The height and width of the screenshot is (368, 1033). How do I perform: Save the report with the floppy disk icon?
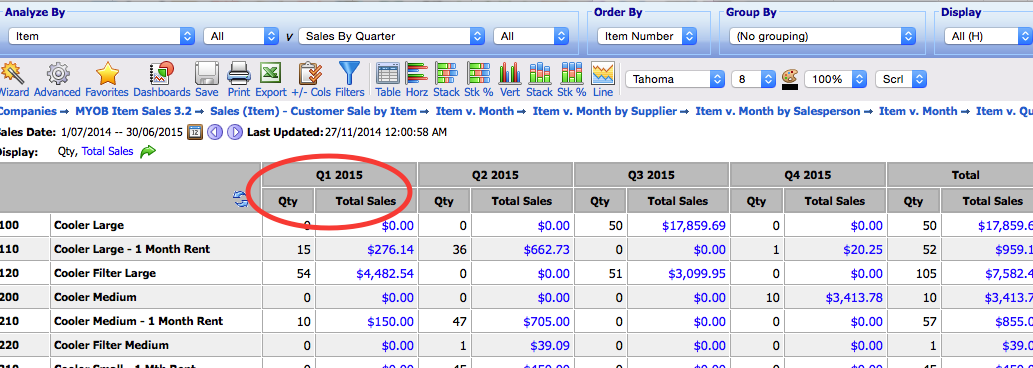207,80
